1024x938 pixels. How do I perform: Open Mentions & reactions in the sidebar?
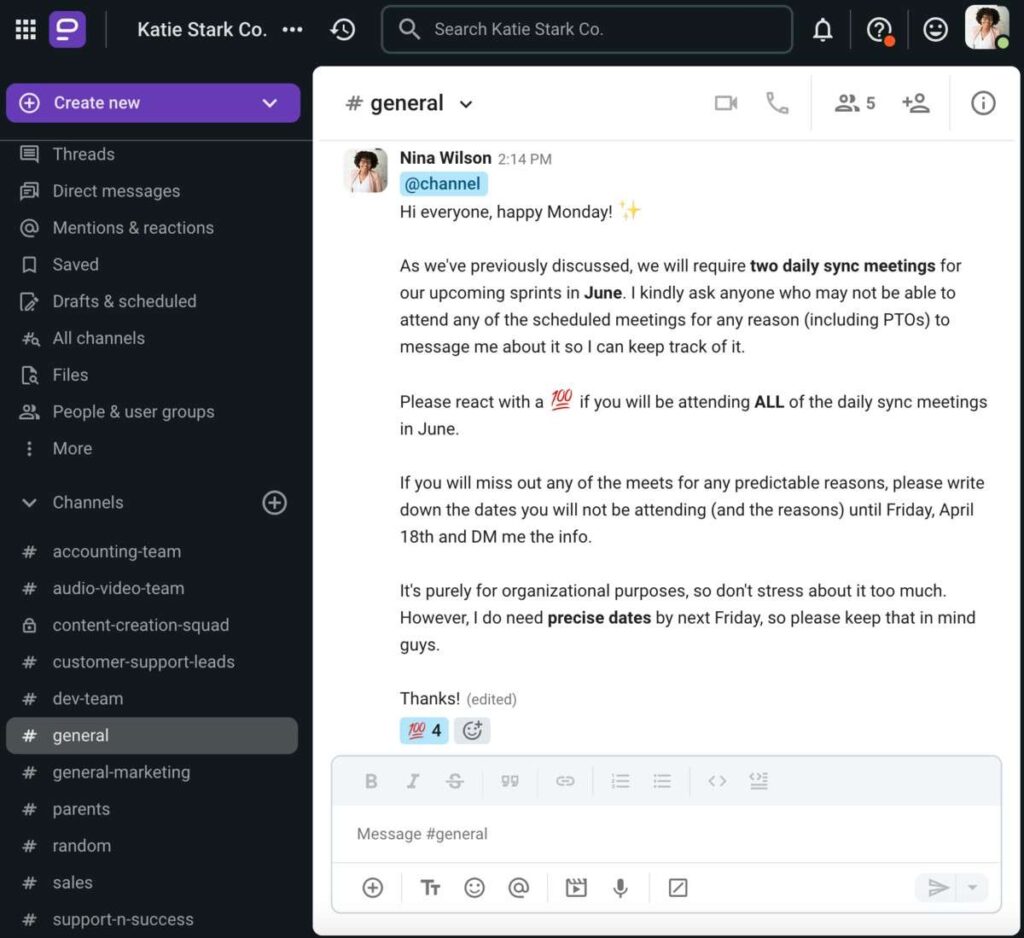point(133,228)
